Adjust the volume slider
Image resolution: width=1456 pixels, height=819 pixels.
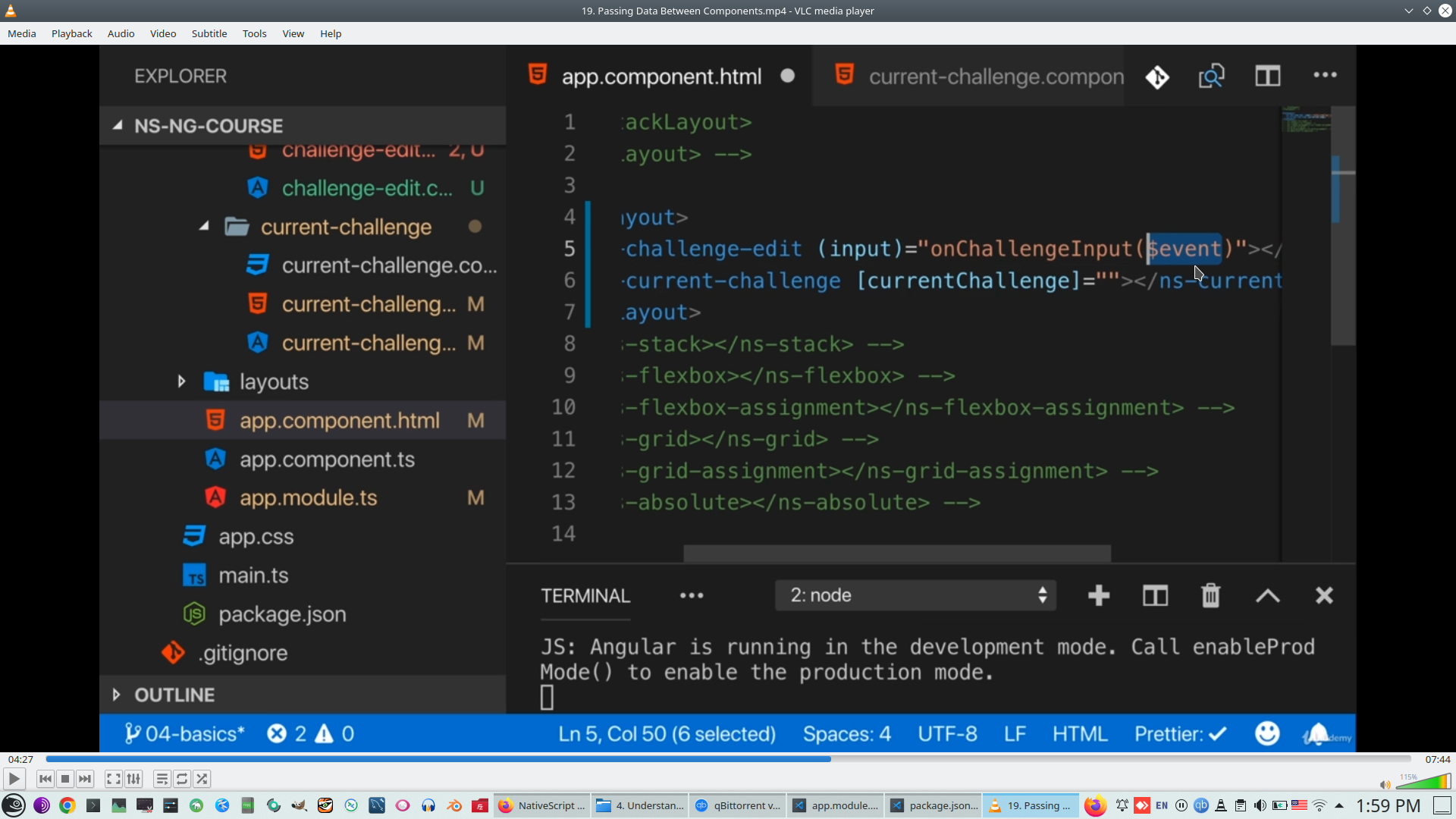pos(1424,783)
